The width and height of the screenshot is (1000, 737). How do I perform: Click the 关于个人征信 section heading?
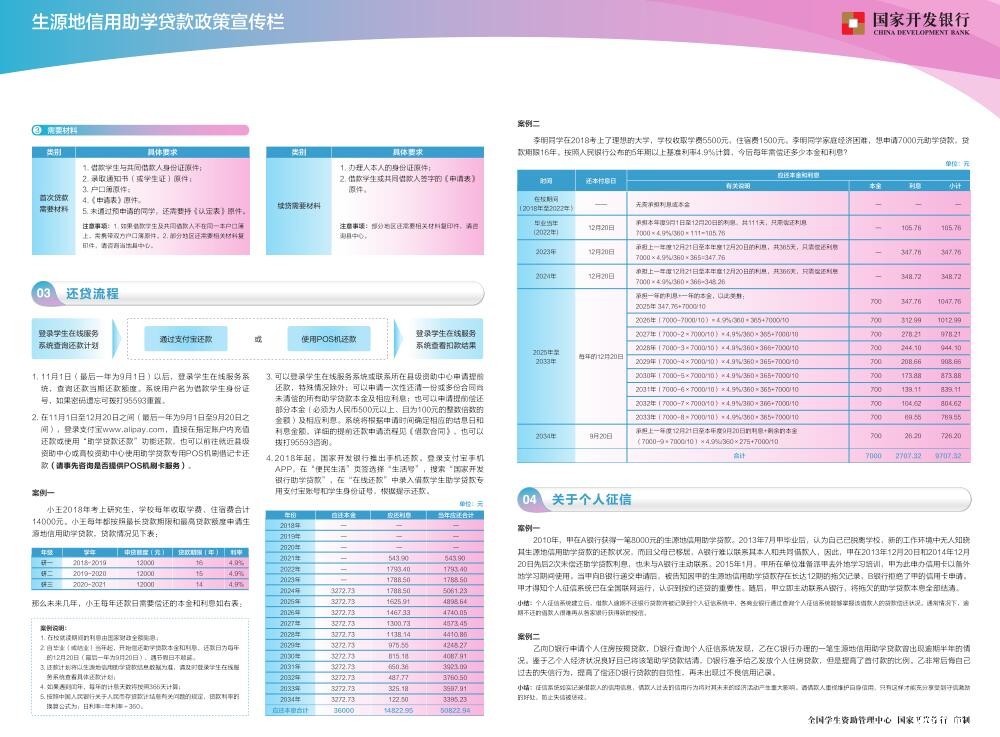click(x=591, y=498)
